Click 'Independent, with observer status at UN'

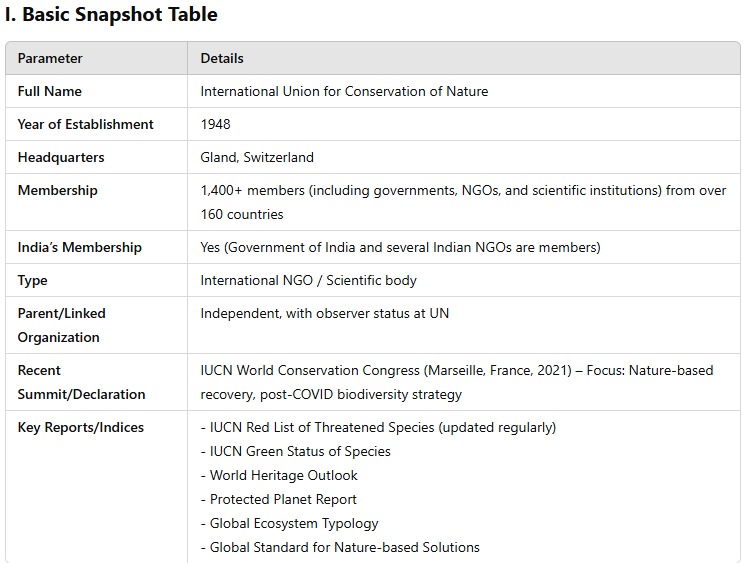pos(325,314)
